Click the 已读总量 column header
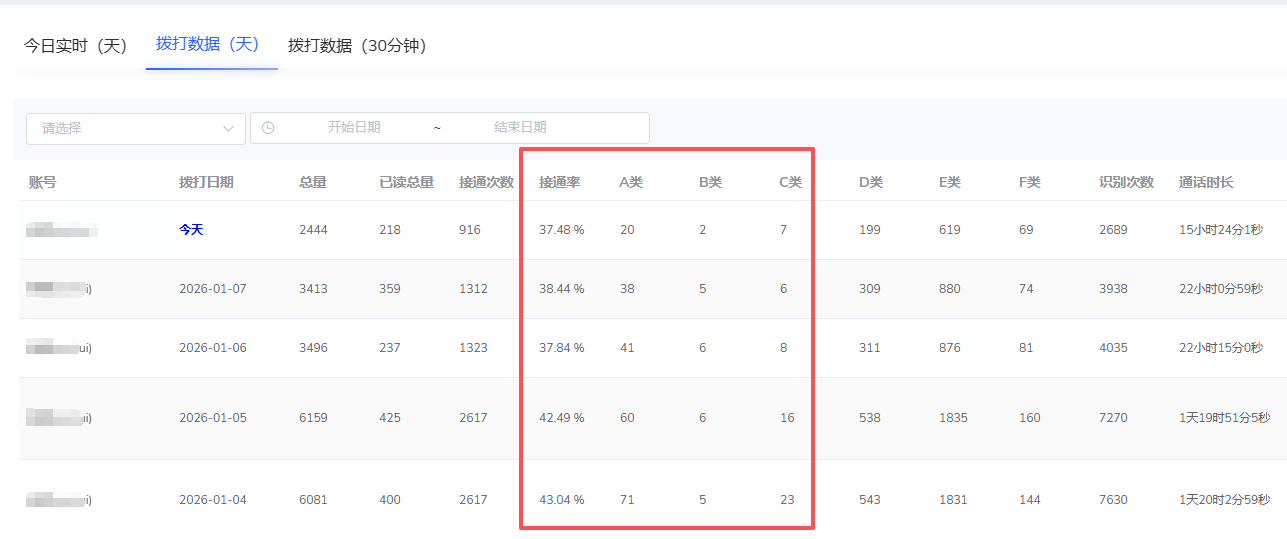Viewport: 1287px width, 539px height. click(x=406, y=182)
